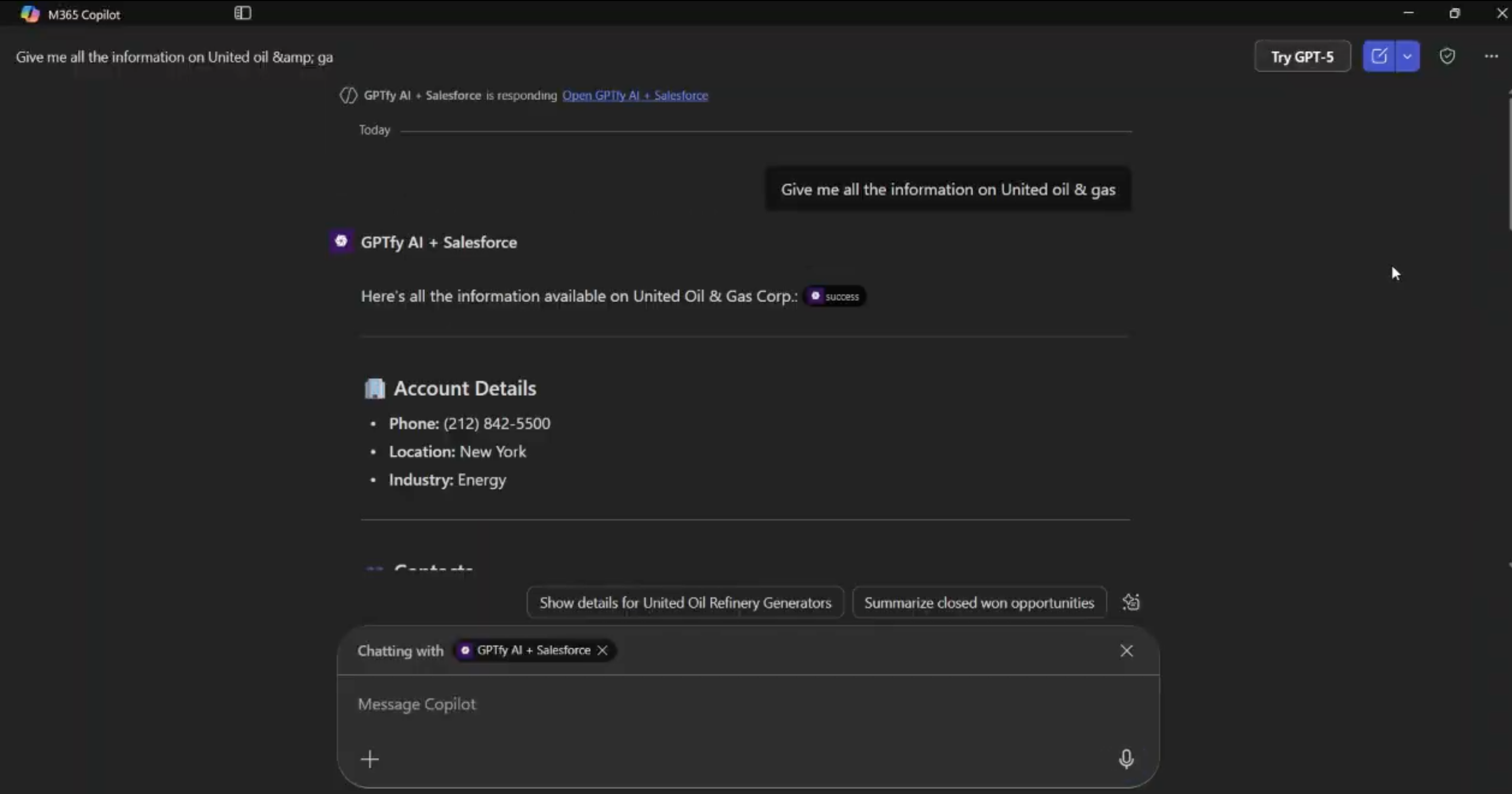Viewport: 1512px width, 794px height.
Task: Click the Try GPT-5 button
Action: point(1303,56)
